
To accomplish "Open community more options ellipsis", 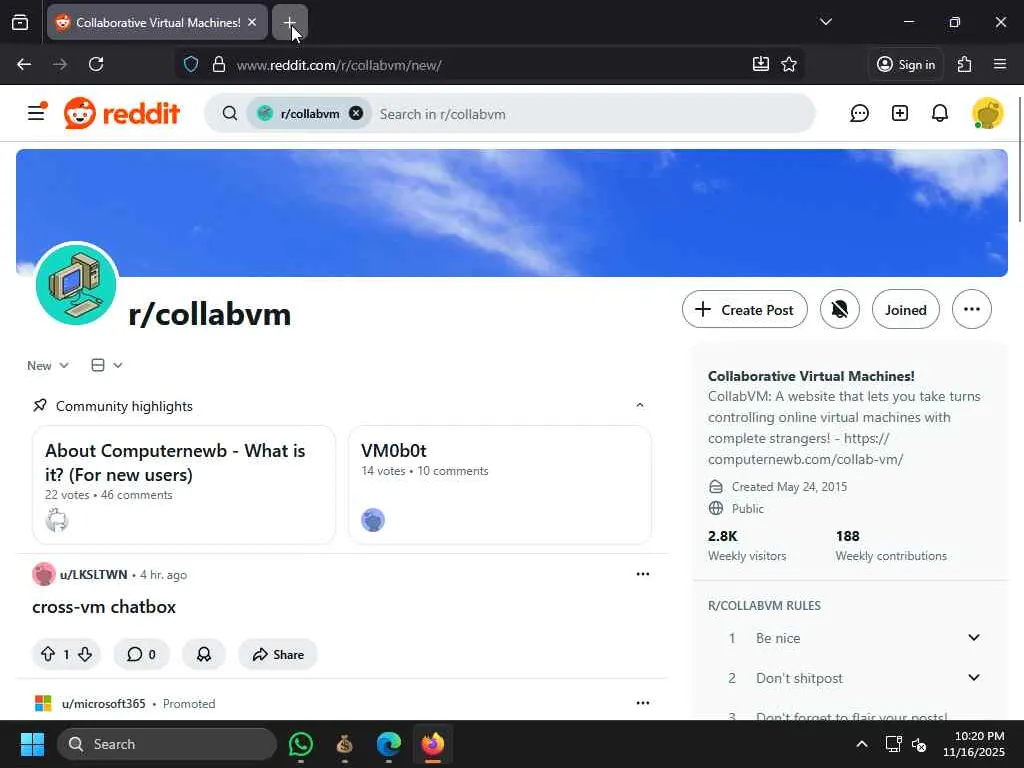I will [x=972, y=310].
